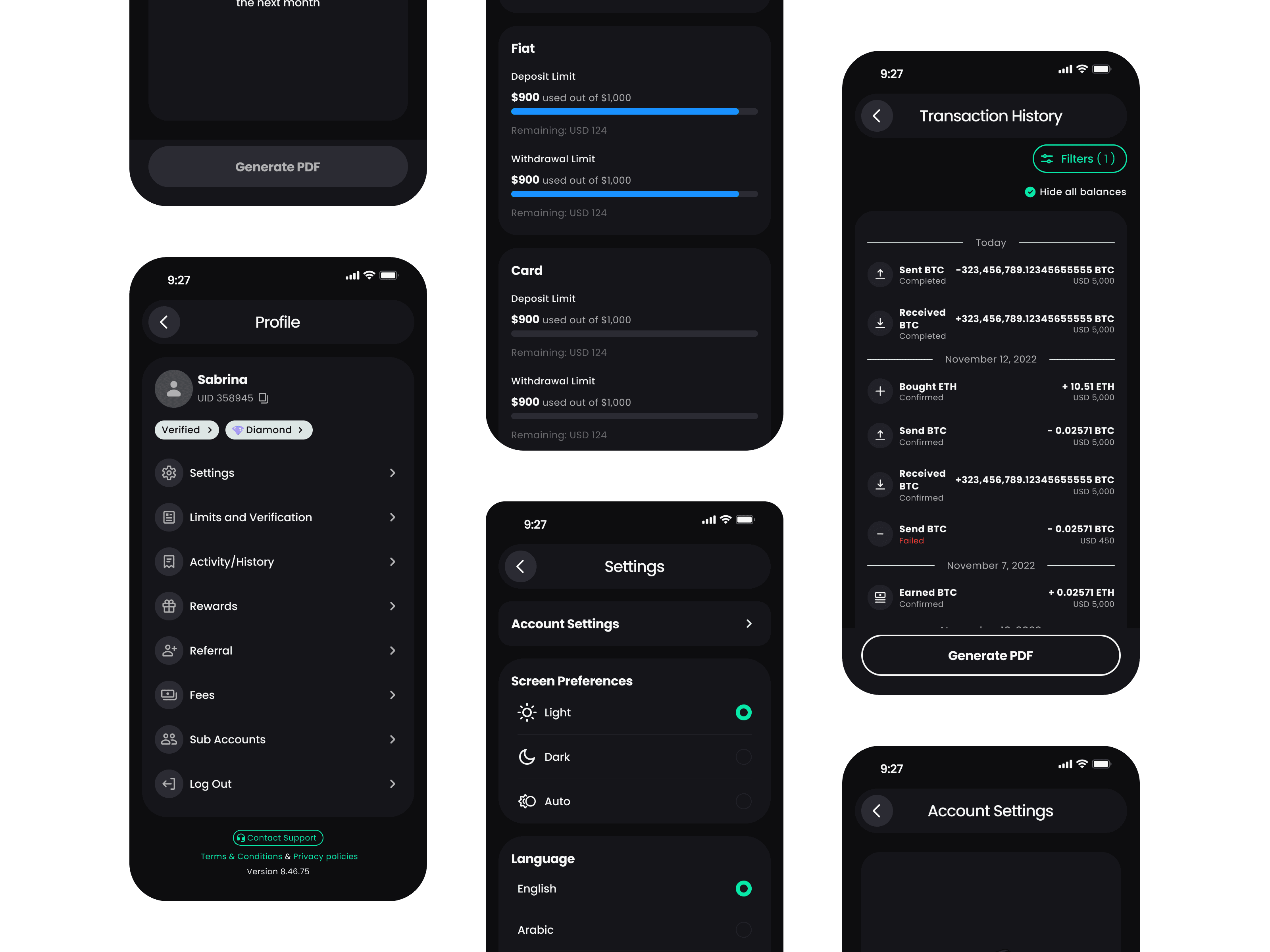
Task: Click the Fees money icon
Action: [x=169, y=695]
